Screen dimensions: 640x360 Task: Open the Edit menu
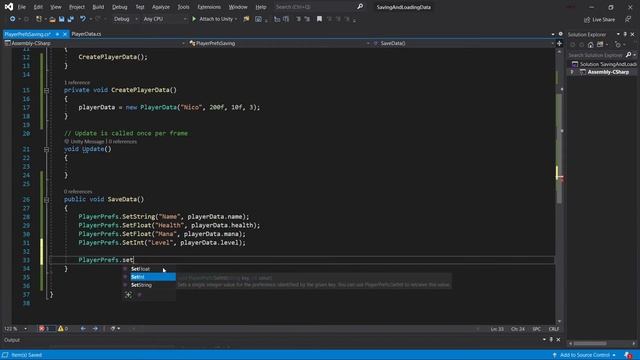(38, 7)
